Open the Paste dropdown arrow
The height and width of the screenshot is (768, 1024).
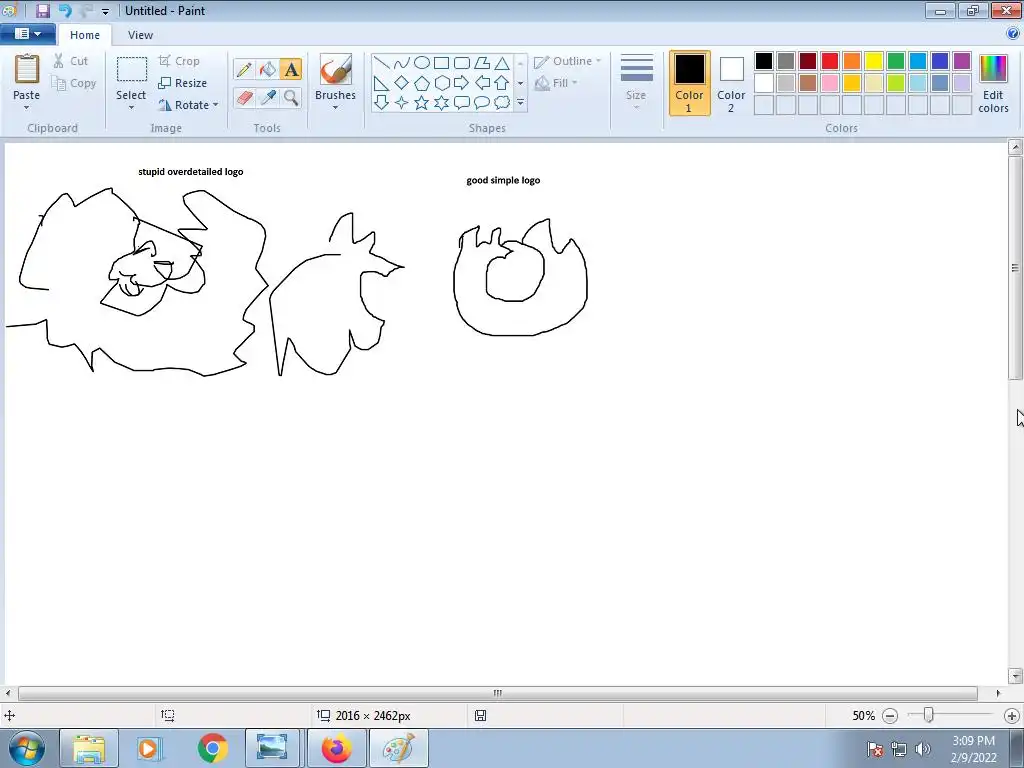pos(26,108)
